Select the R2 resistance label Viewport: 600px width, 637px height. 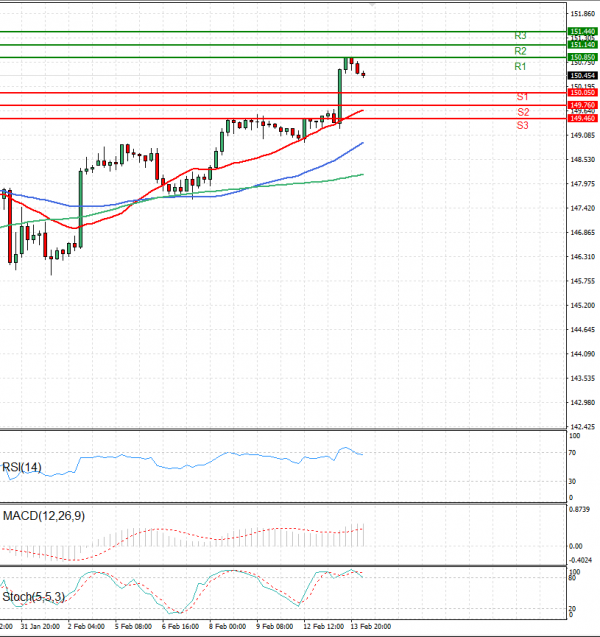(x=520, y=51)
